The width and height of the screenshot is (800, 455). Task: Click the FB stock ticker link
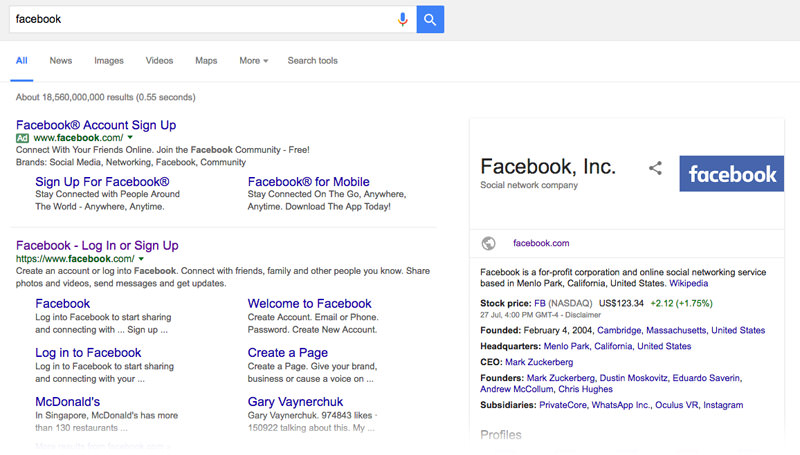point(539,303)
